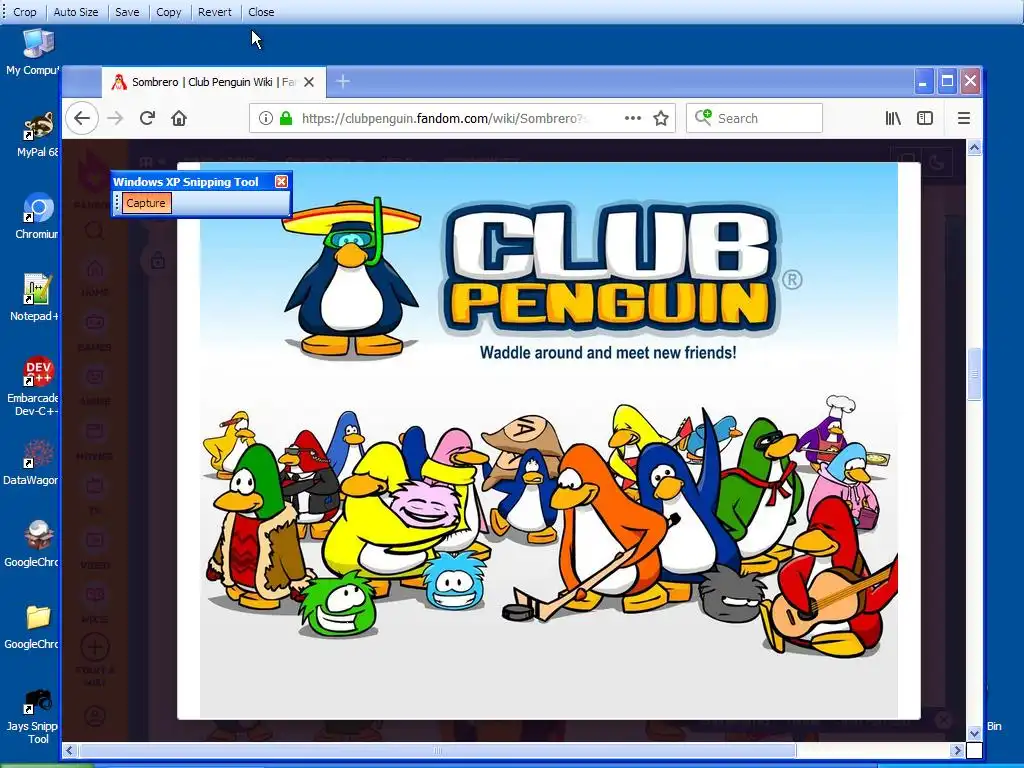The image size is (1024, 768).
Task: Click Save in the top toolbar
Action: coord(127,12)
